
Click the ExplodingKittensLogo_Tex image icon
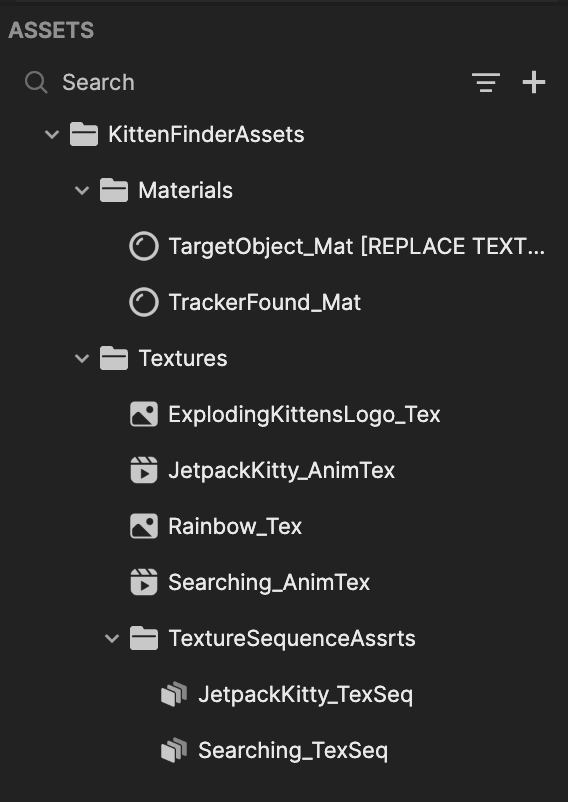click(144, 414)
